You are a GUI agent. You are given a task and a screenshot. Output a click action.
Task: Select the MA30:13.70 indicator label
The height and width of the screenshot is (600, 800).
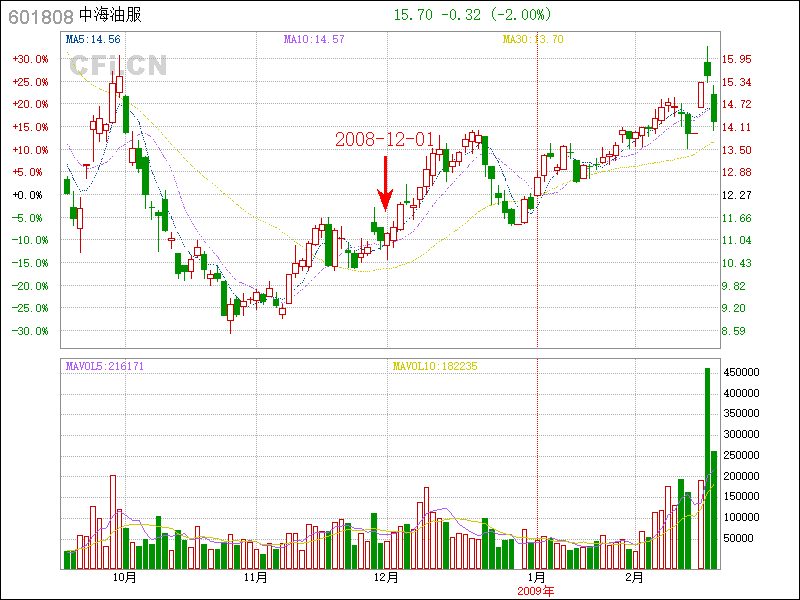click(x=532, y=39)
